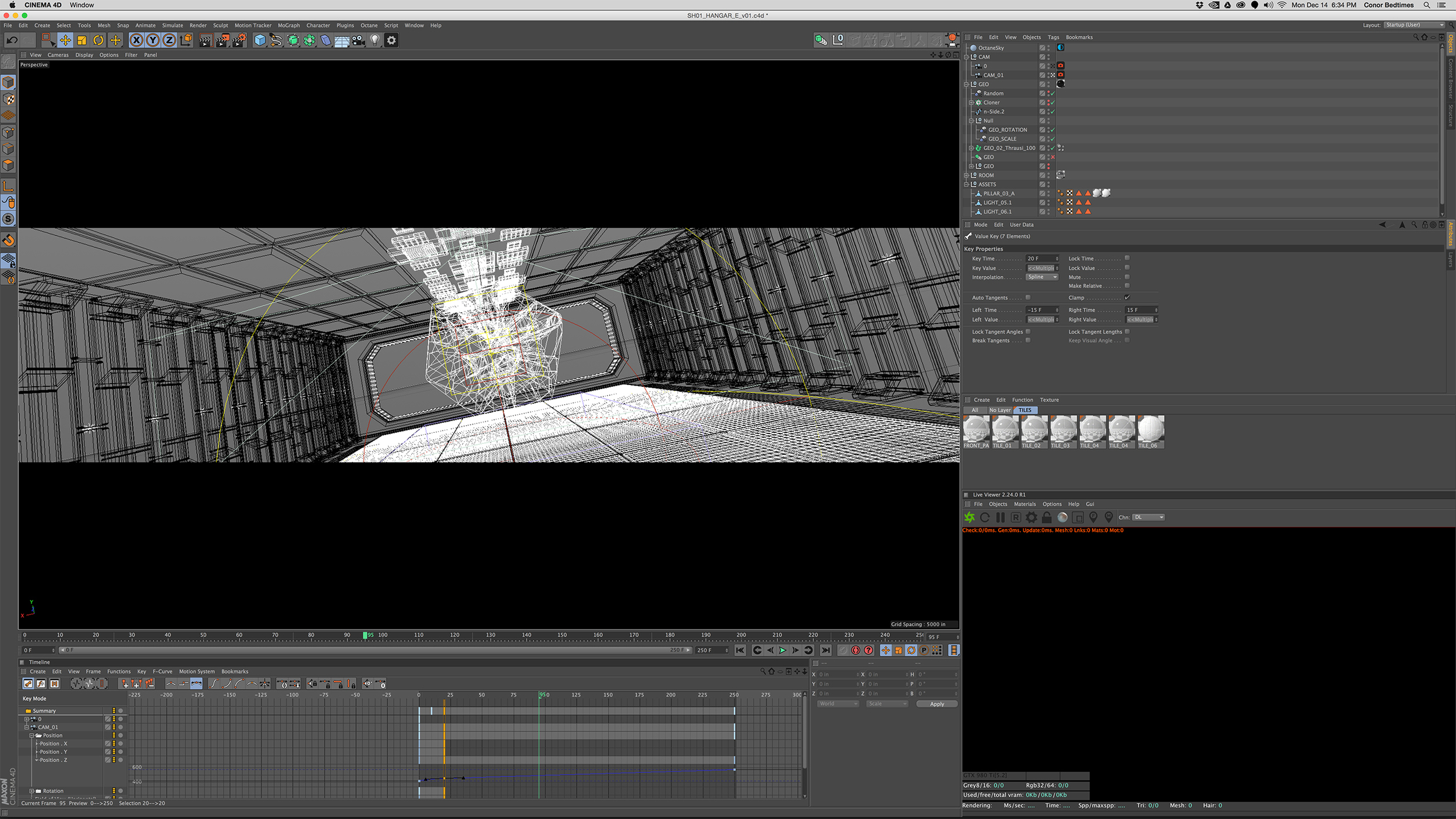
Task: Open Live Viewer settings gear
Action: (x=1031, y=517)
